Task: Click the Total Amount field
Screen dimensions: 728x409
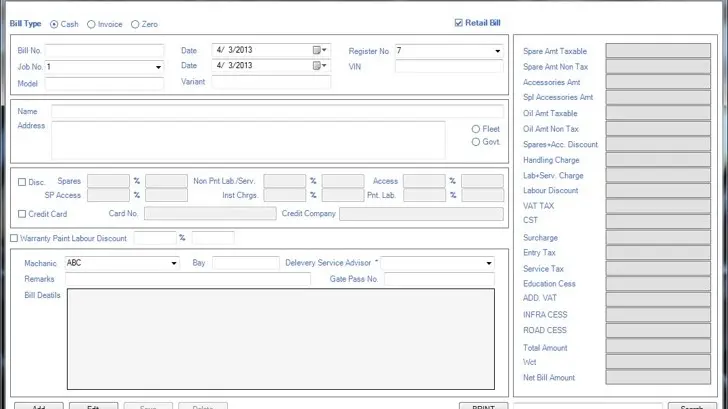Action: click(658, 346)
